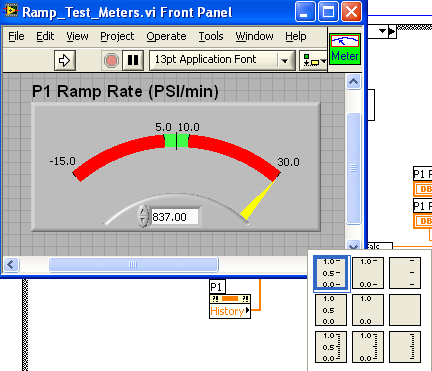Open the File menu

click(x=16, y=36)
